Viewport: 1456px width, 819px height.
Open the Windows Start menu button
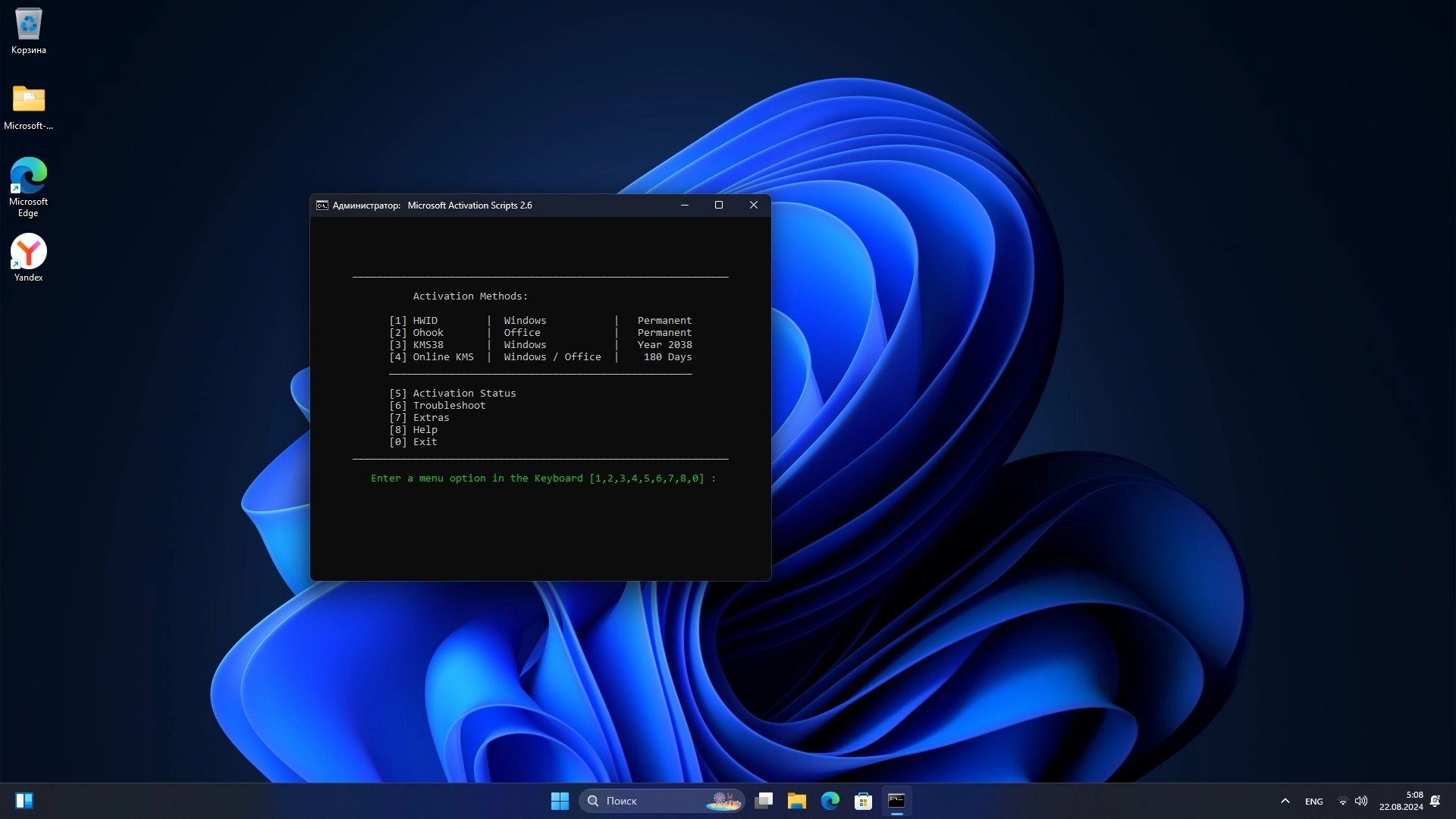pos(560,801)
